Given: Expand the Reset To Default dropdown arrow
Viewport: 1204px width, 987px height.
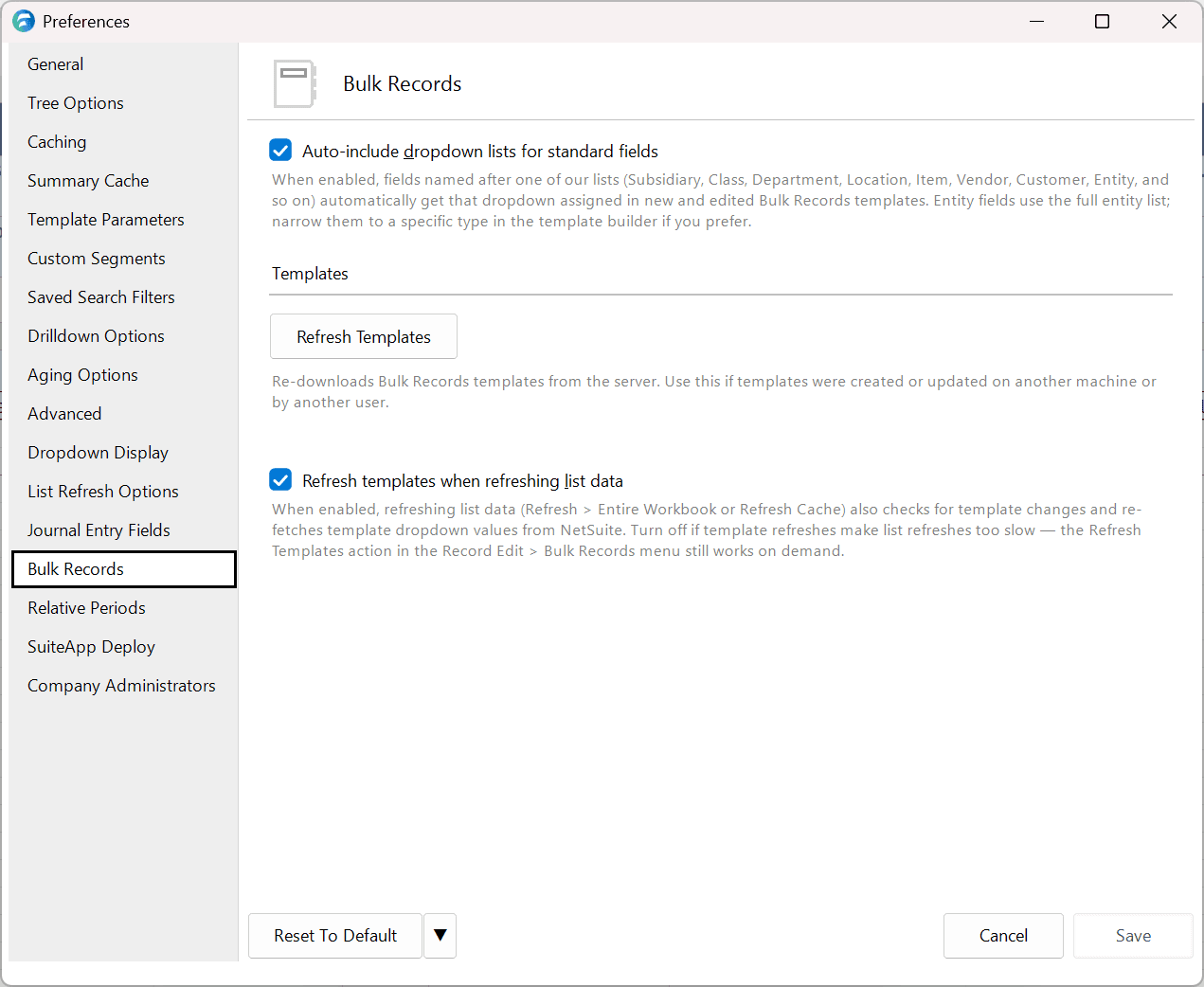Looking at the screenshot, I should pos(440,936).
